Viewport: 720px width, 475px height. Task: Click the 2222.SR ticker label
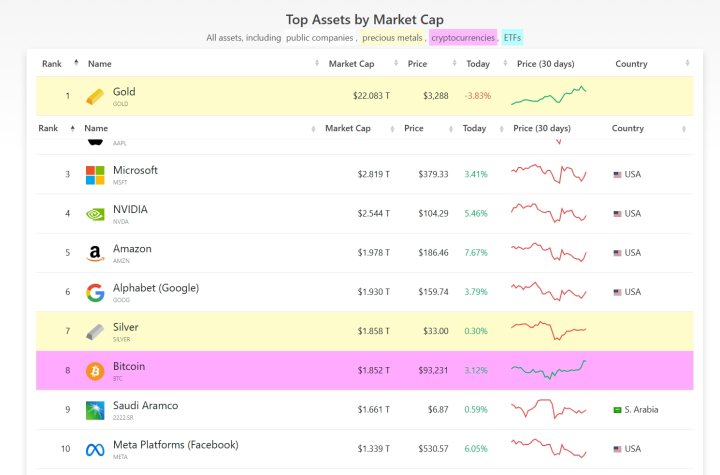tap(123, 418)
